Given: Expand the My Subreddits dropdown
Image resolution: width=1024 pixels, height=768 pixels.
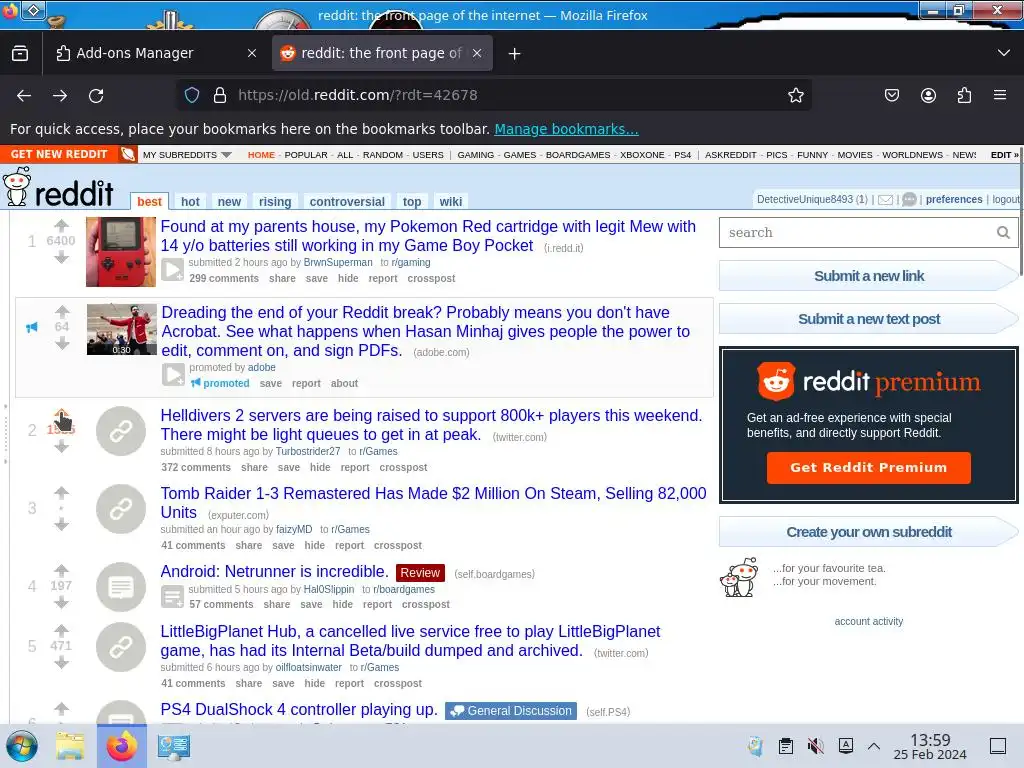Looking at the screenshot, I should [x=187, y=155].
